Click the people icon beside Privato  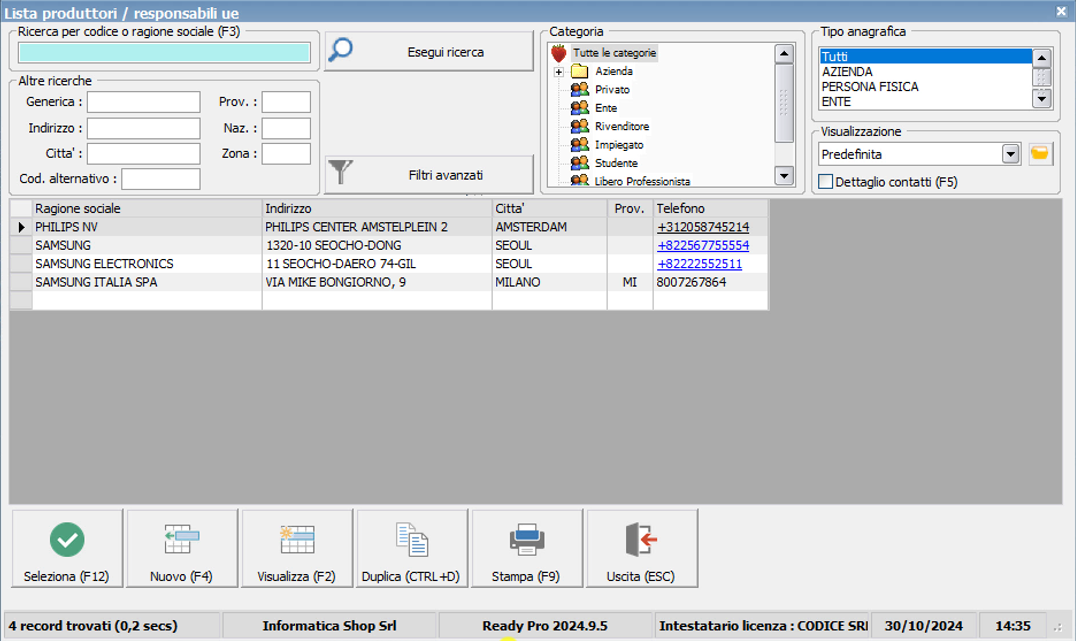(x=580, y=89)
